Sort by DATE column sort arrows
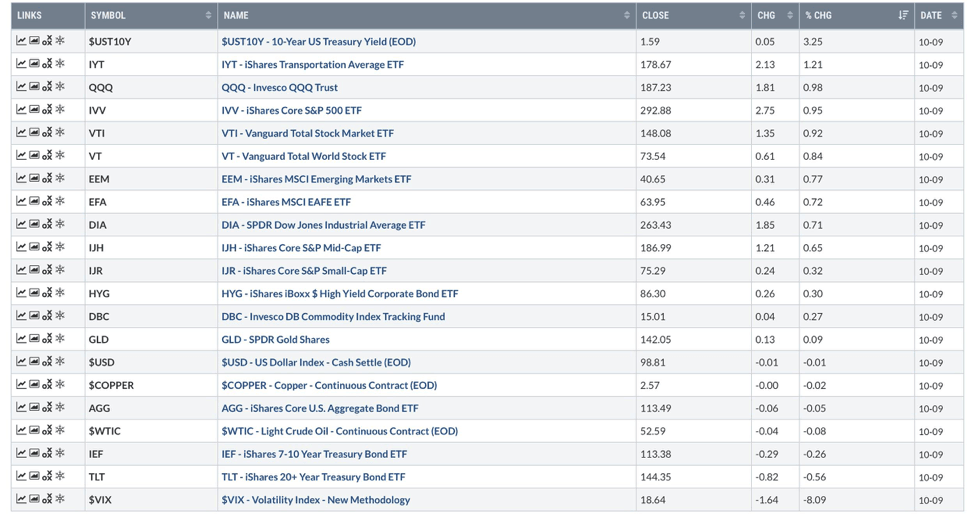Image resolution: width=974 pixels, height=514 pixels. (954, 15)
